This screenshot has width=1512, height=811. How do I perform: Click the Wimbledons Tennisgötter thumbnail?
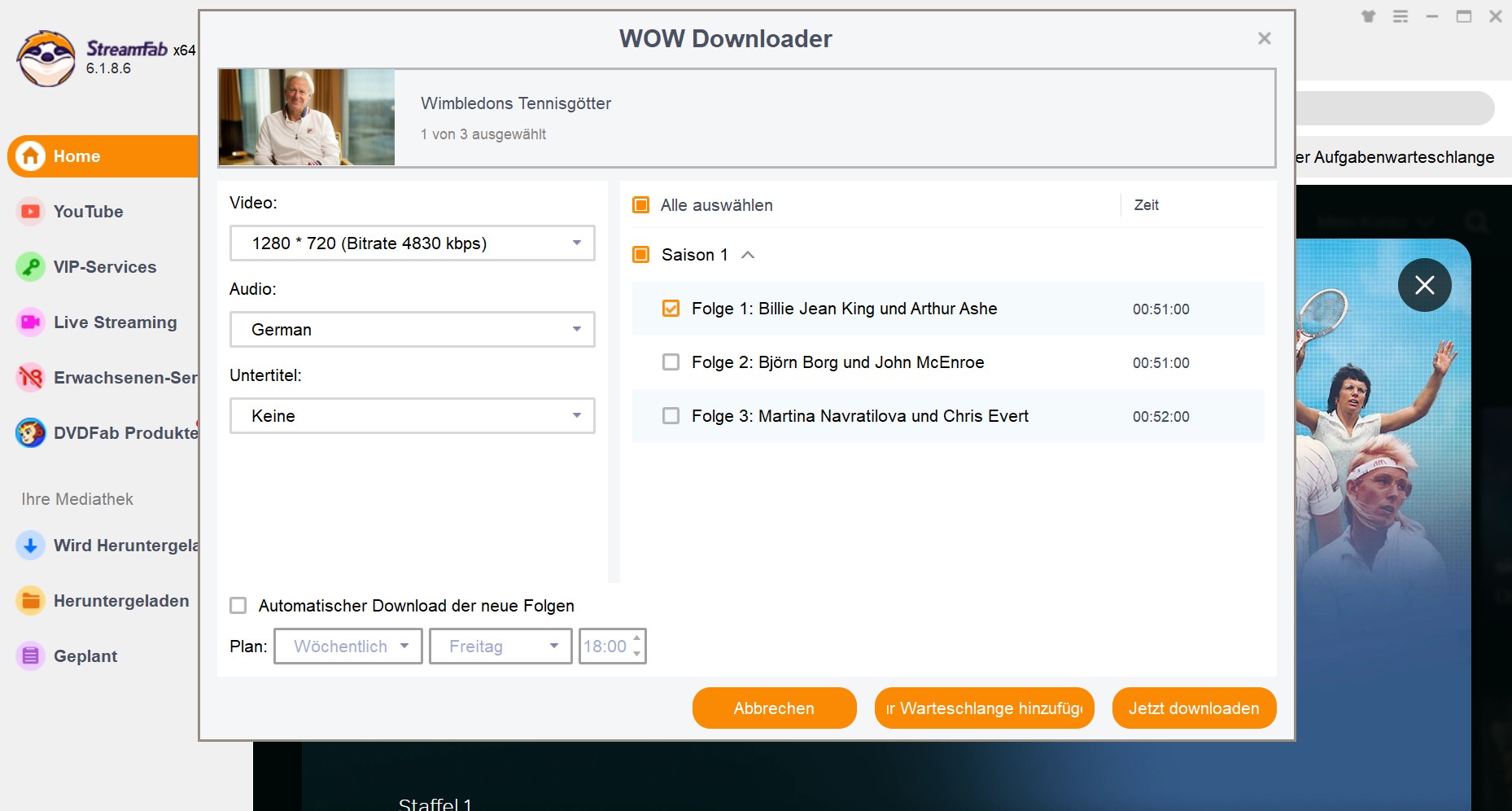pyautogui.click(x=307, y=117)
